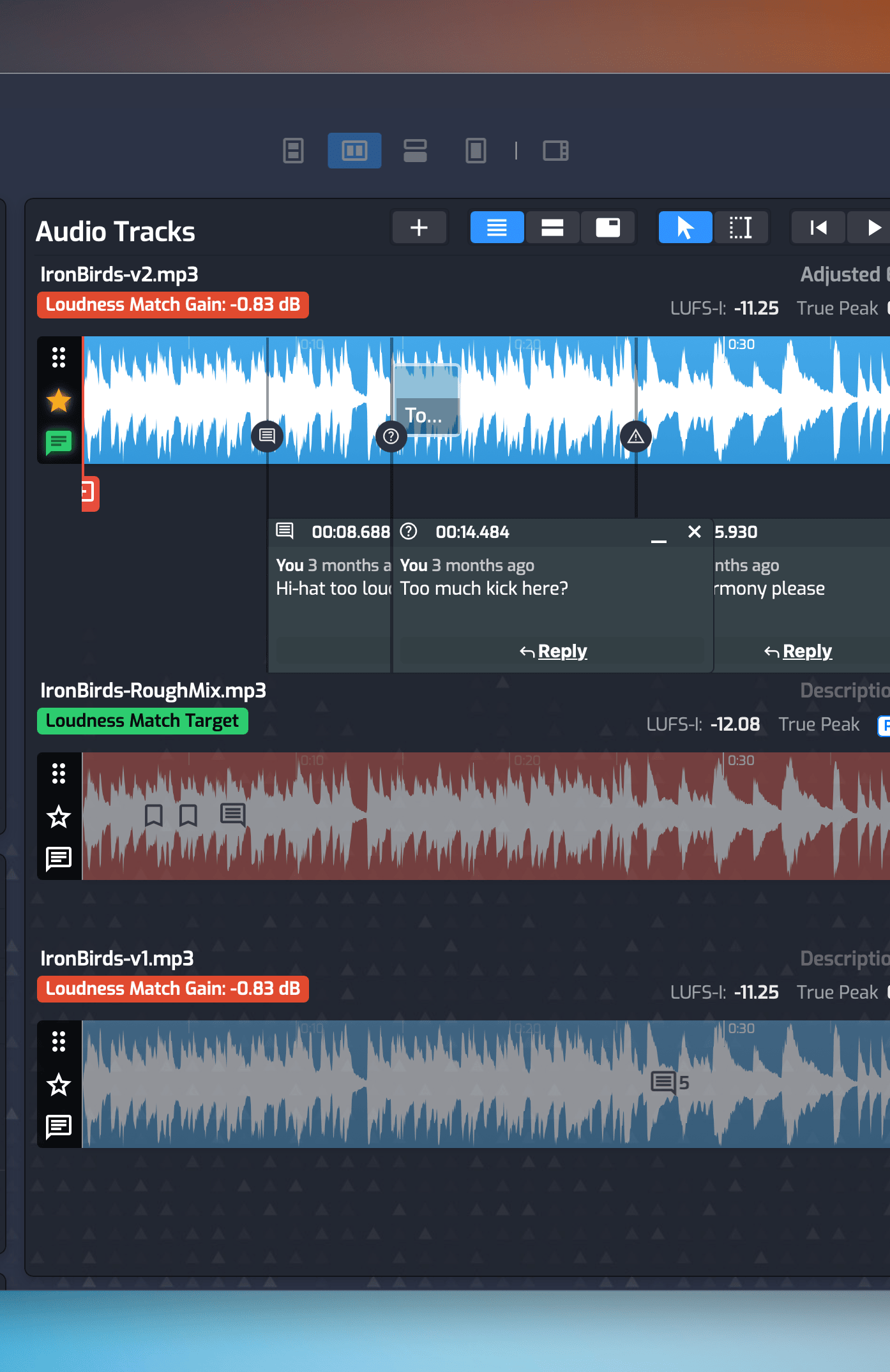Choose the highlighted split-panel layout icon

(x=354, y=151)
